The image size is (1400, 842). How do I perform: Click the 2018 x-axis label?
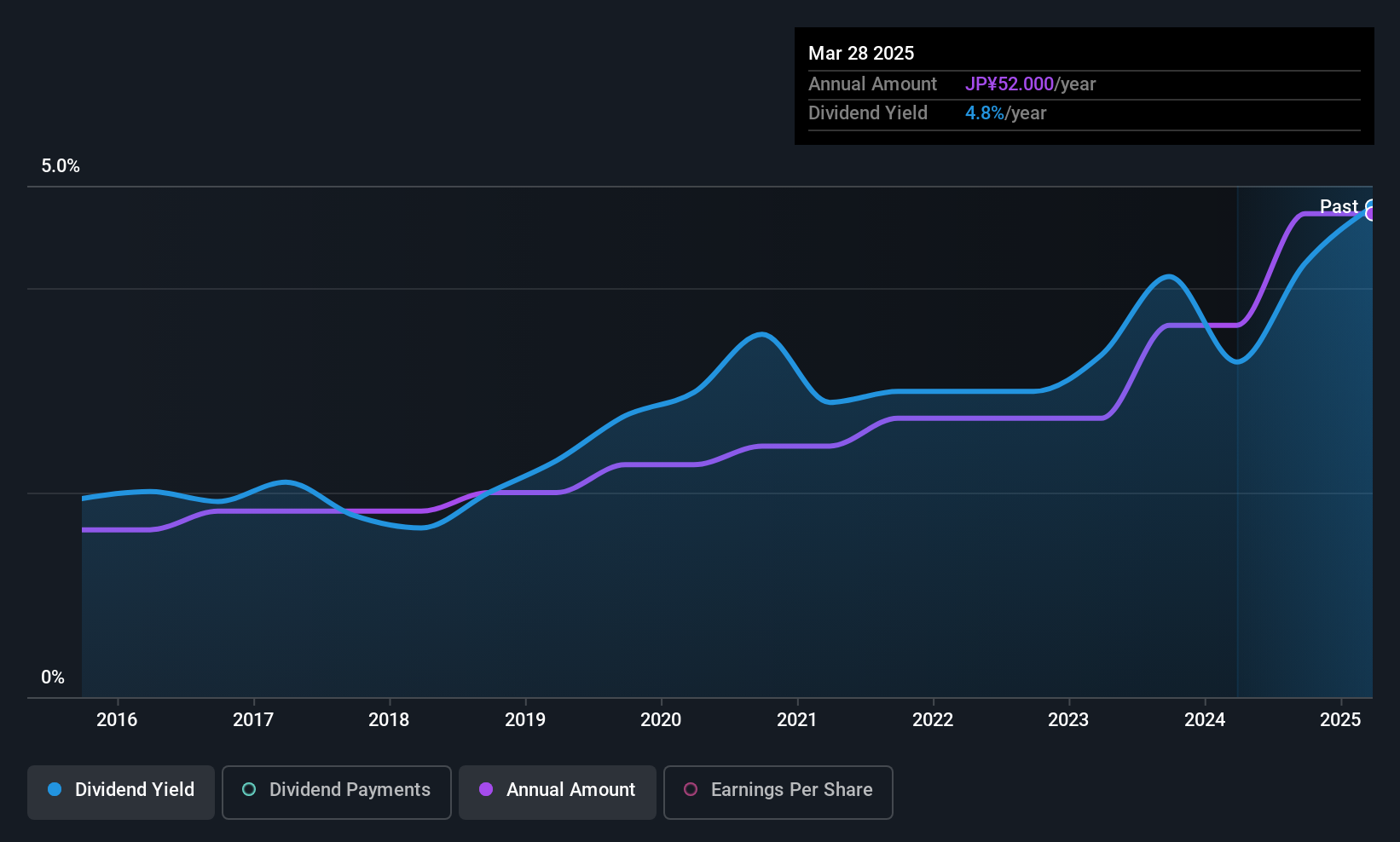pyautogui.click(x=389, y=719)
